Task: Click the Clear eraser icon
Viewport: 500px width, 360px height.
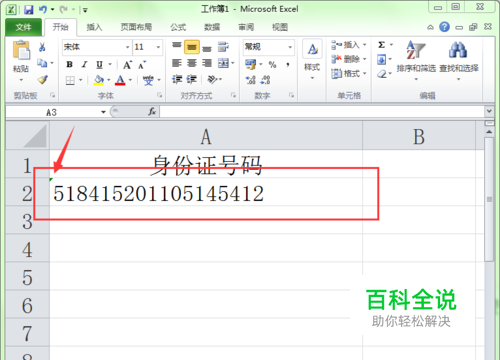Action: [x=382, y=74]
